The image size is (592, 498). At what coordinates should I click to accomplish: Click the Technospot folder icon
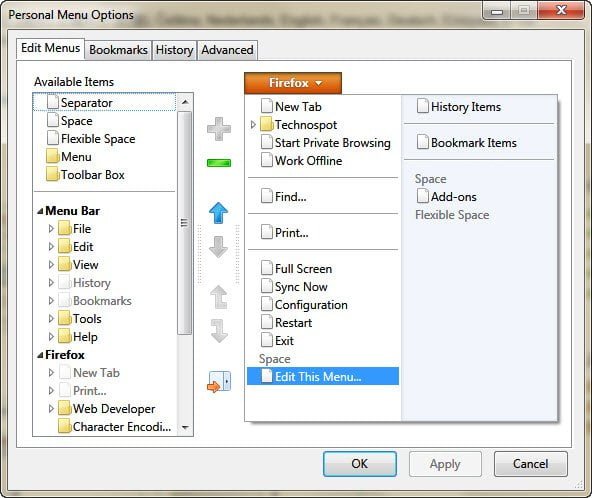pyautogui.click(x=267, y=125)
